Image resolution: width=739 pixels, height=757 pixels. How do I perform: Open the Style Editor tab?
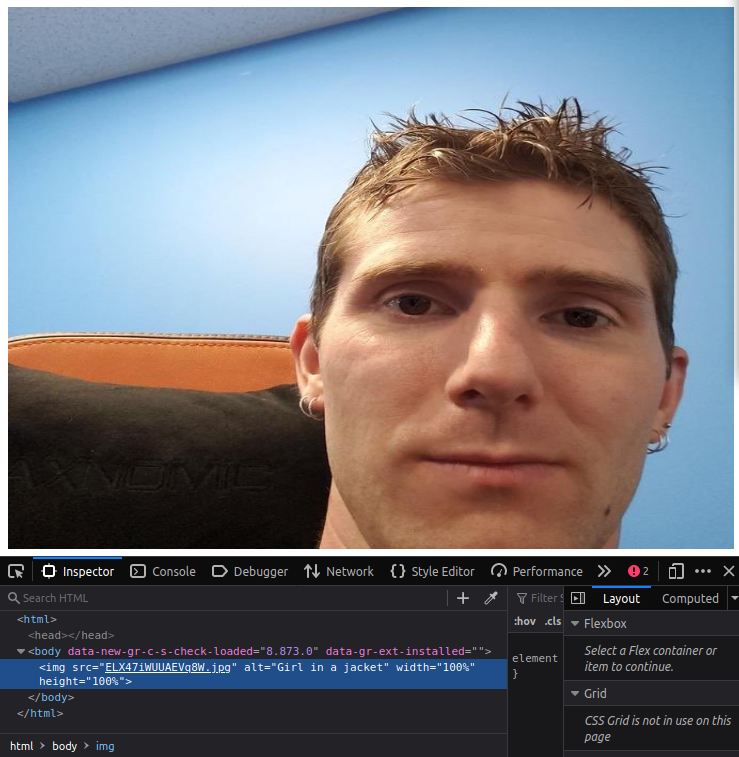click(x=432, y=572)
